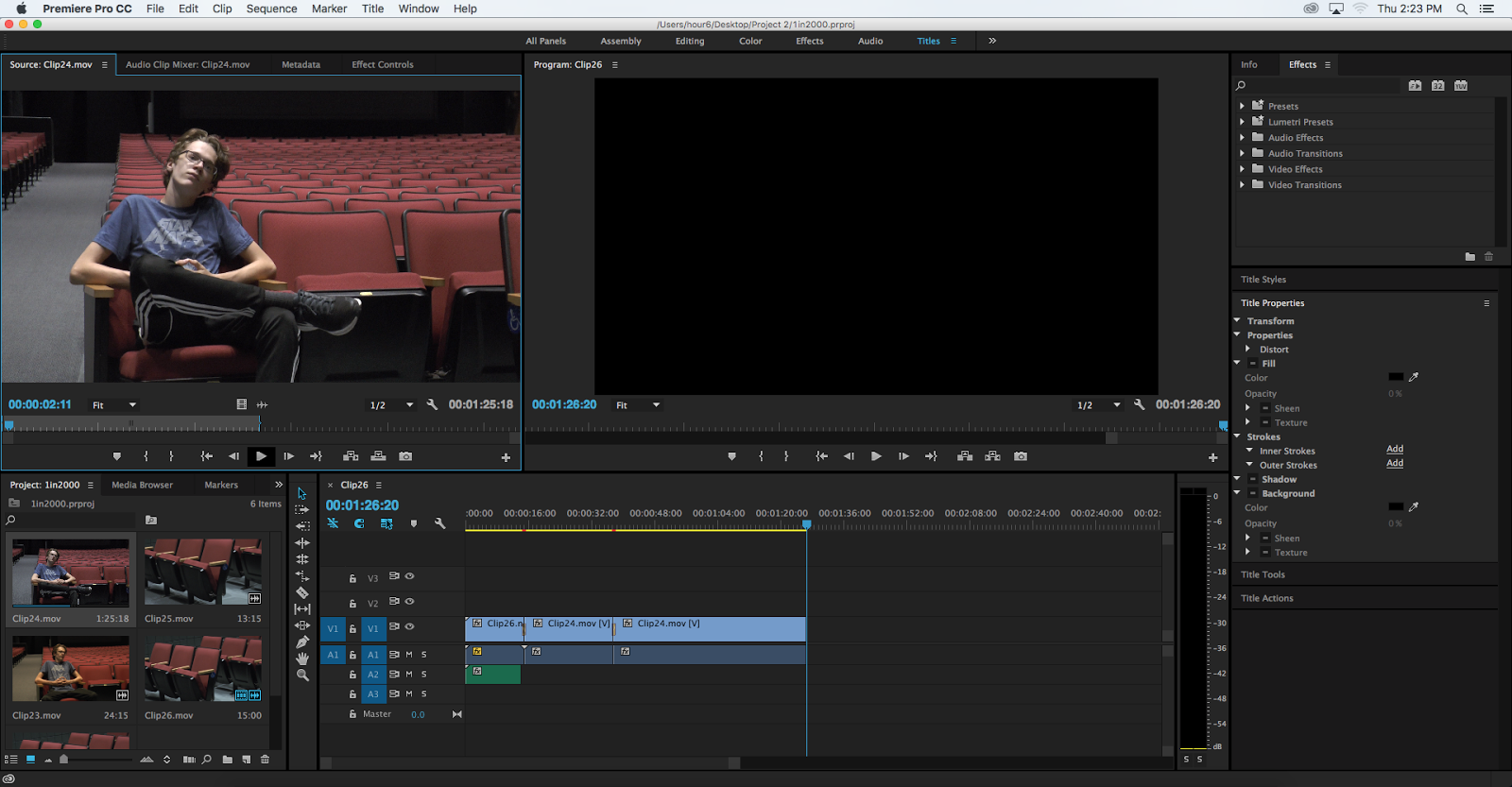Image resolution: width=1512 pixels, height=787 pixels.
Task: Expand the Audio Effects folder
Action: click(x=1242, y=138)
